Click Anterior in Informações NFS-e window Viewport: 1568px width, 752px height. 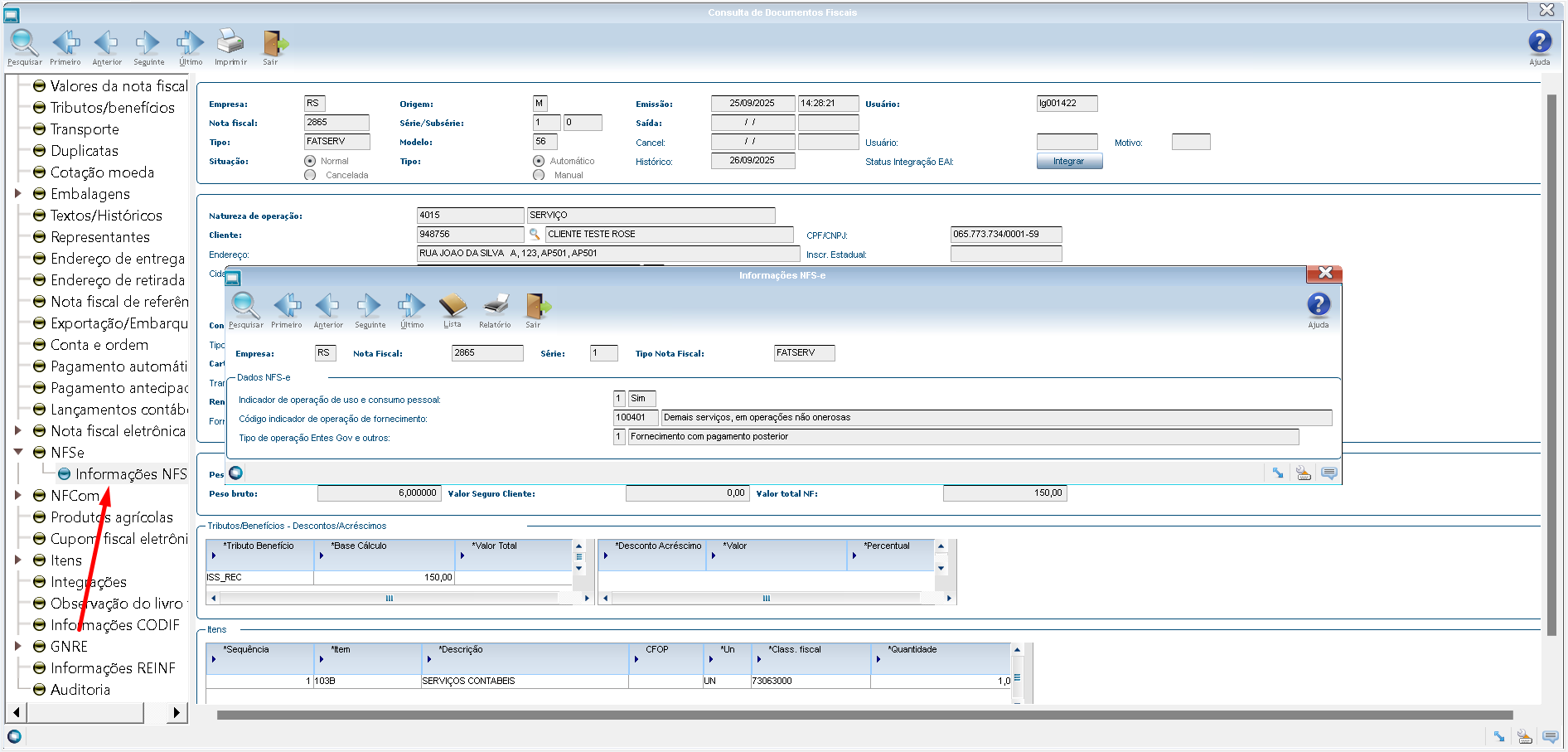pyautogui.click(x=328, y=310)
